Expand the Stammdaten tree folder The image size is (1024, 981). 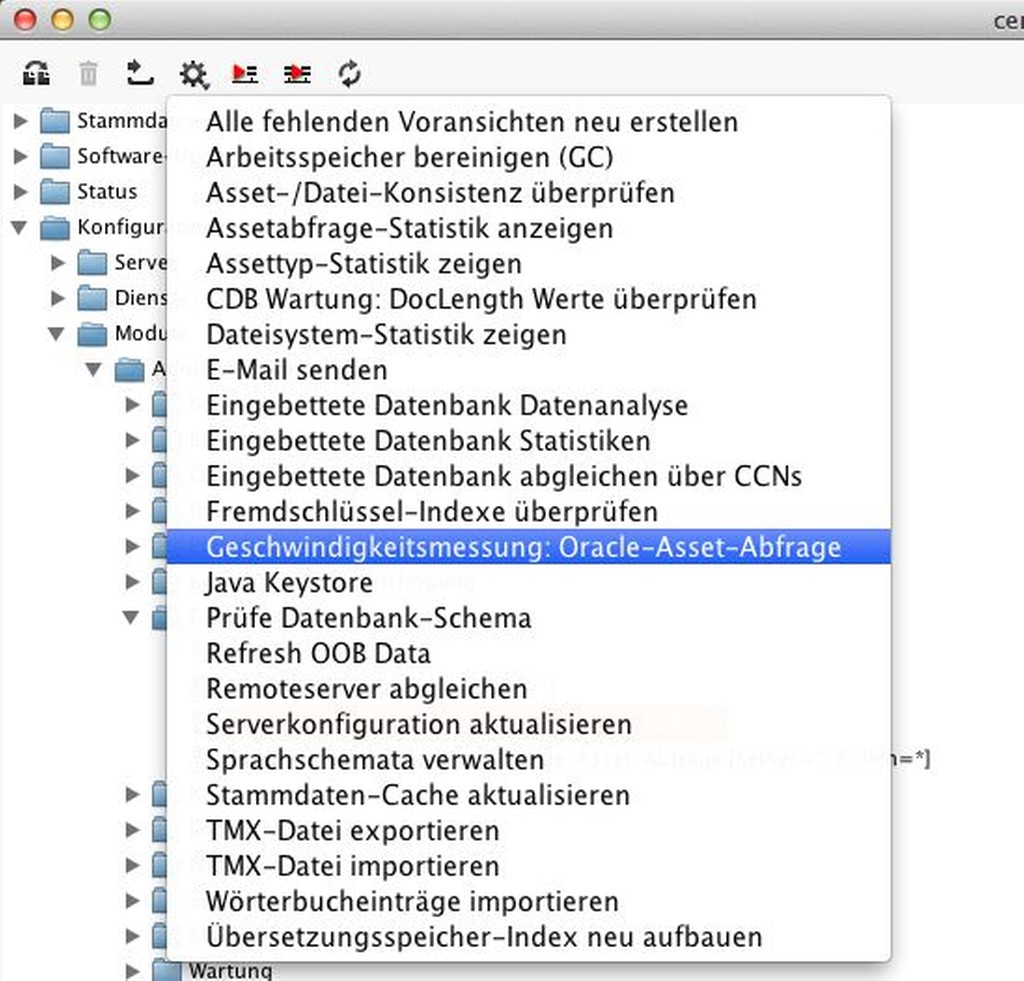(x=20, y=122)
